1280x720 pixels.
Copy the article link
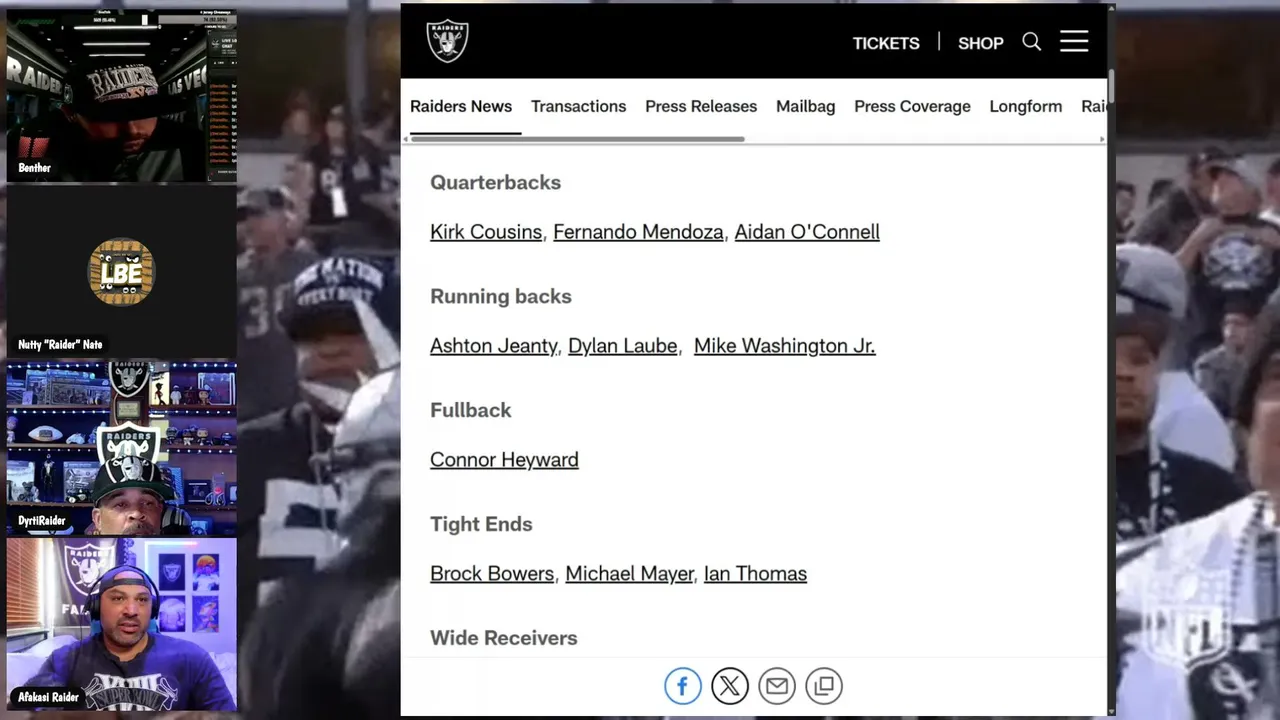[x=824, y=686]
